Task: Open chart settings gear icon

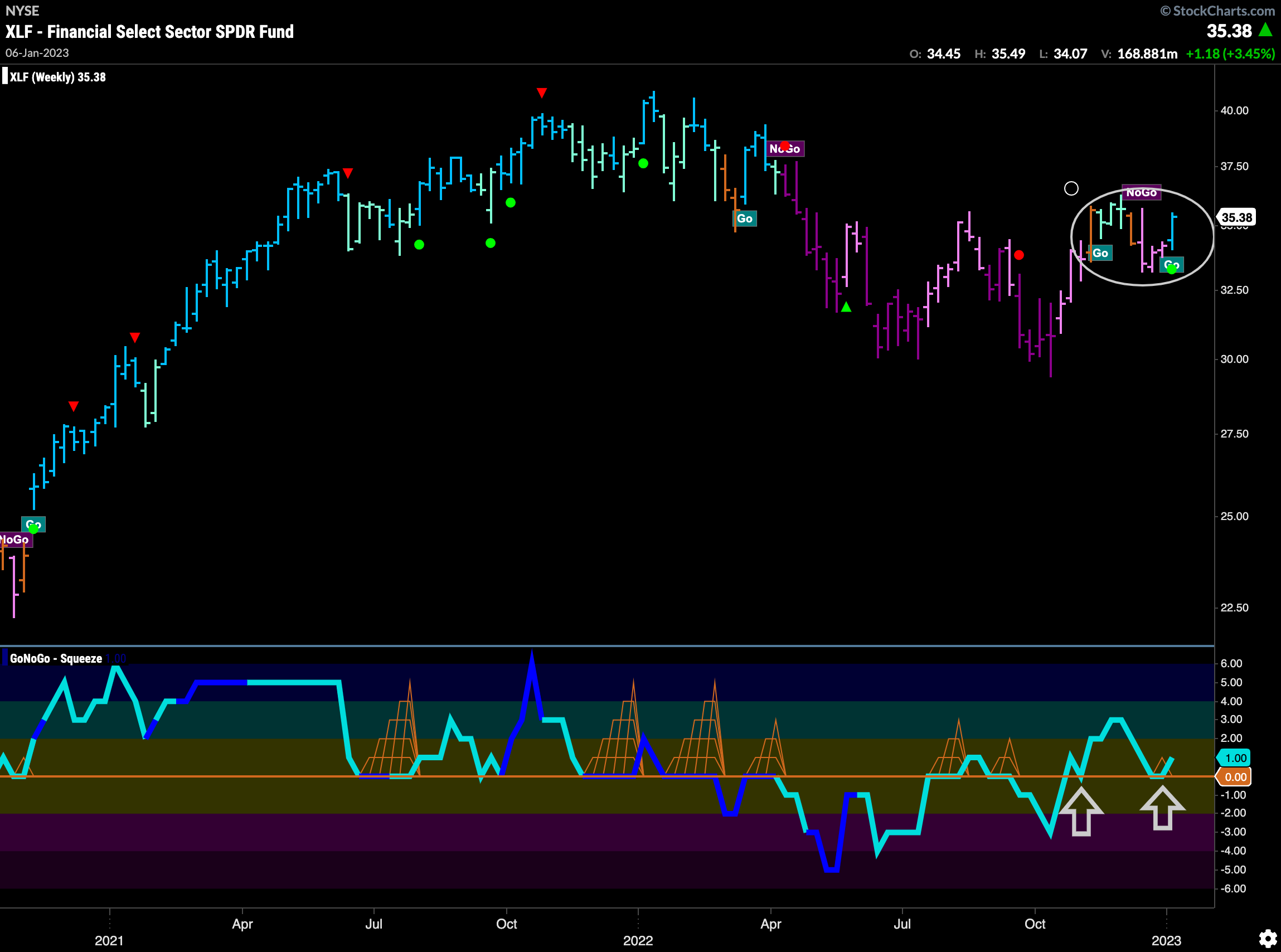Action: pyautogui.click(x=1267, y=939)
